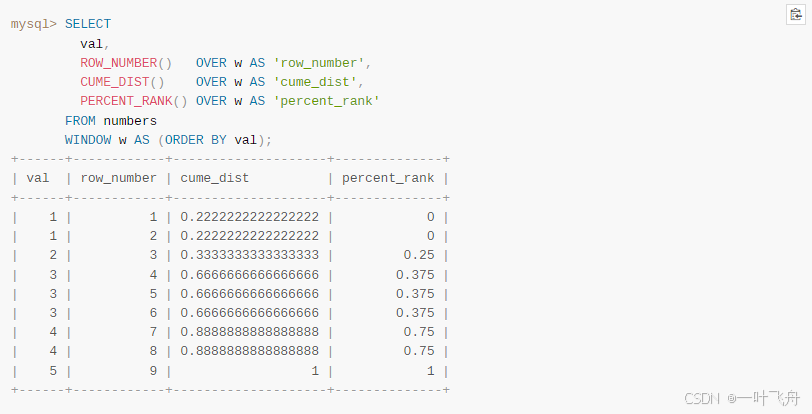Click the 0.25 percent_rank value

click(x=419, y=255)
